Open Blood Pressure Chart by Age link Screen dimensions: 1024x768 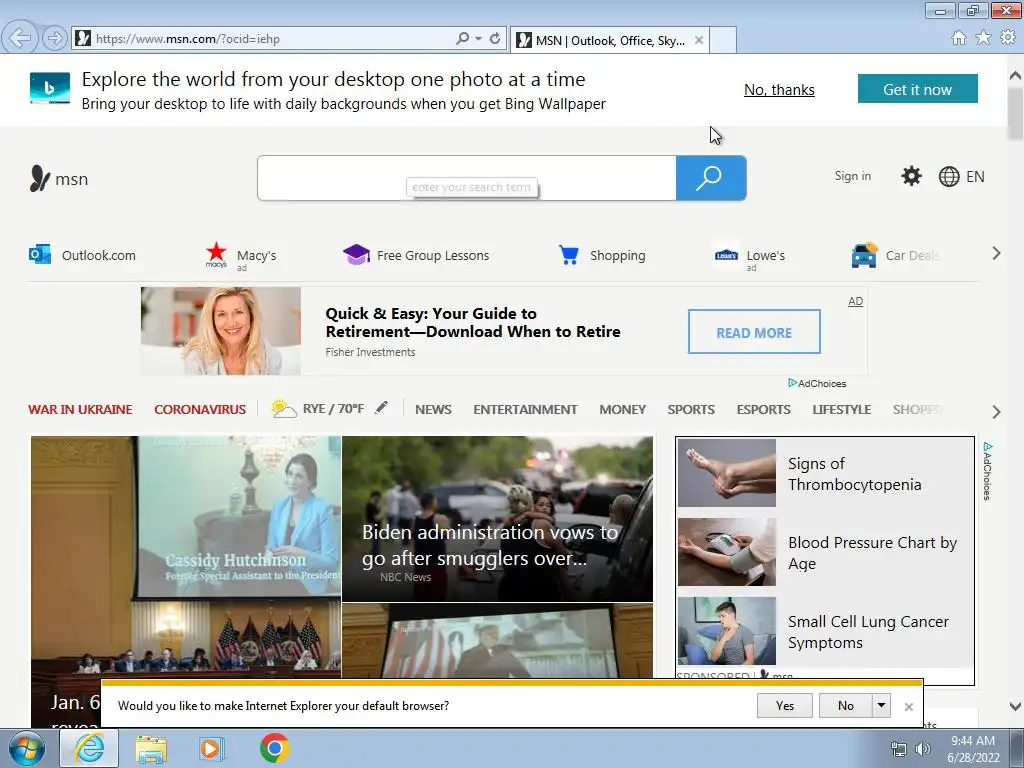[x=872, y=552]
